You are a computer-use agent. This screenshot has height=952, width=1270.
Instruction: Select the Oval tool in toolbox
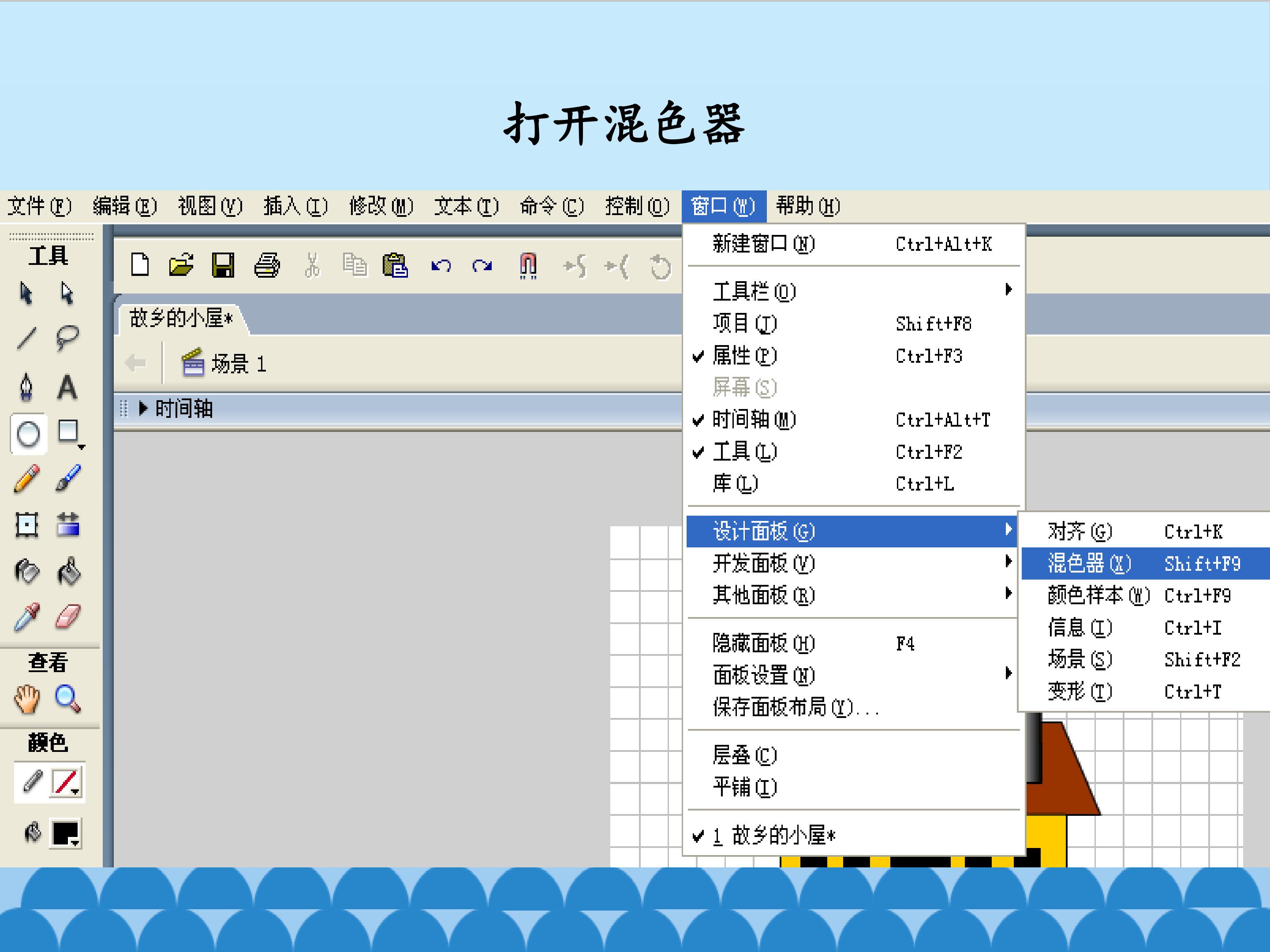[28, 435]
